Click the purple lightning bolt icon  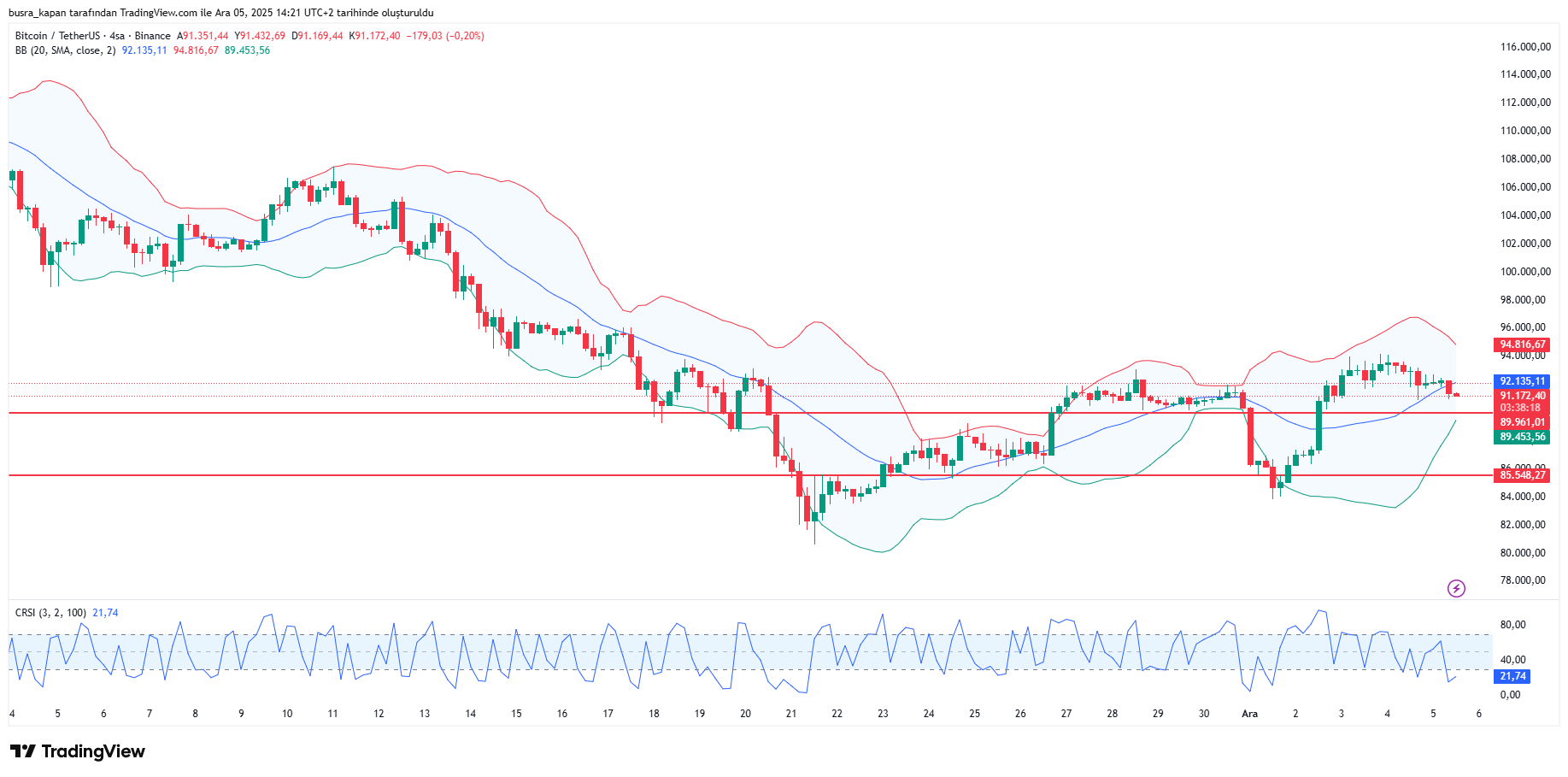click(x=1456, y=588)
